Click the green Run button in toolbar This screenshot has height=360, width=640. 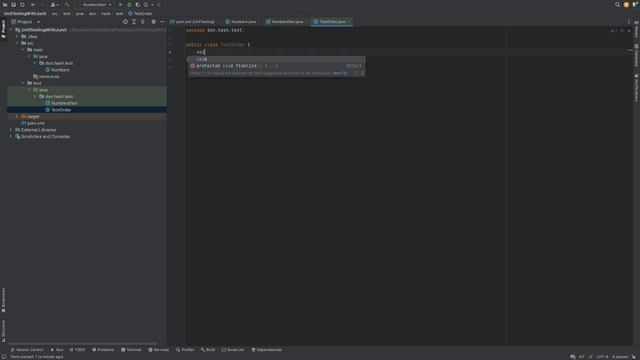click(x=120, y=4)
